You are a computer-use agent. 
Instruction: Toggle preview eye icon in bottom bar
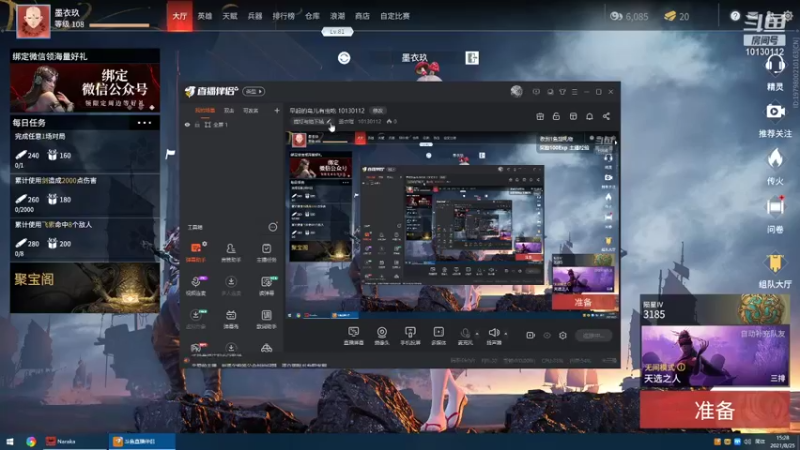point(547,335)
